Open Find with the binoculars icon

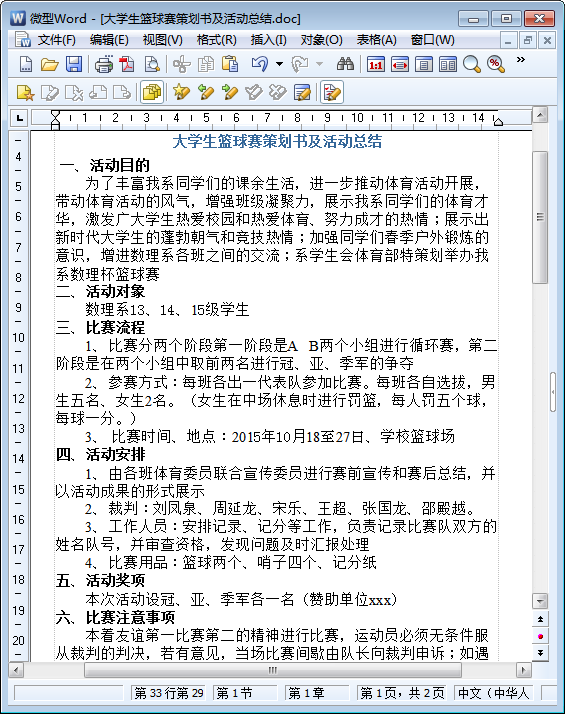pos(345,64)
